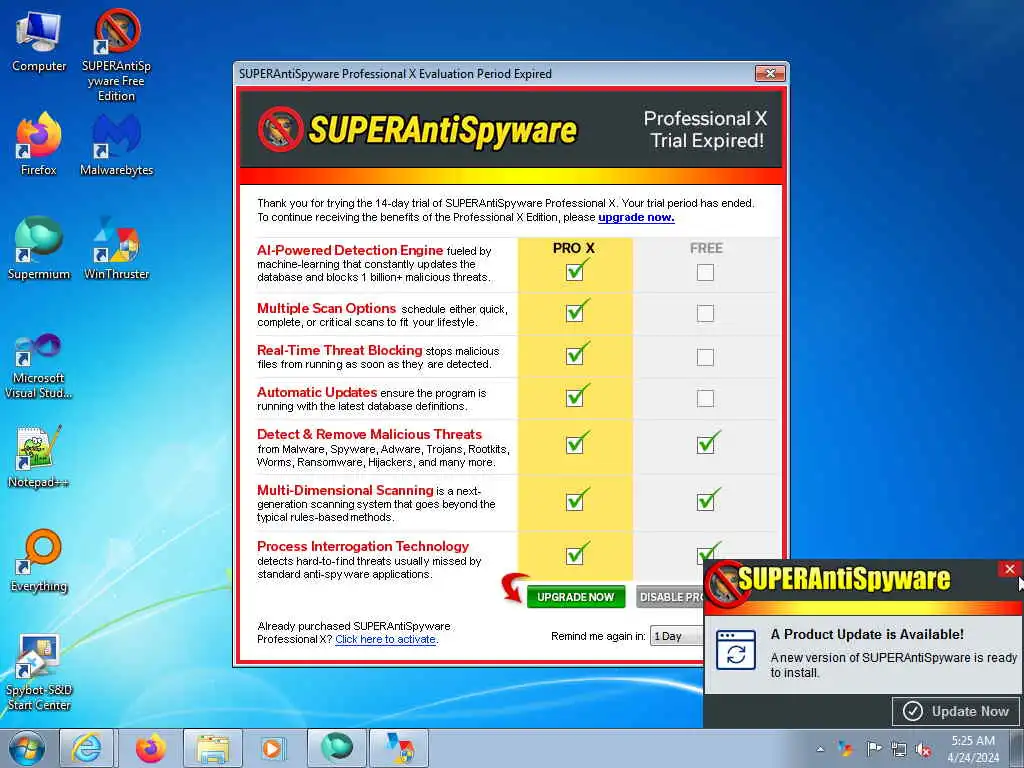
Task: Click the DISABLE PRO button
Action: coord(670,597)
